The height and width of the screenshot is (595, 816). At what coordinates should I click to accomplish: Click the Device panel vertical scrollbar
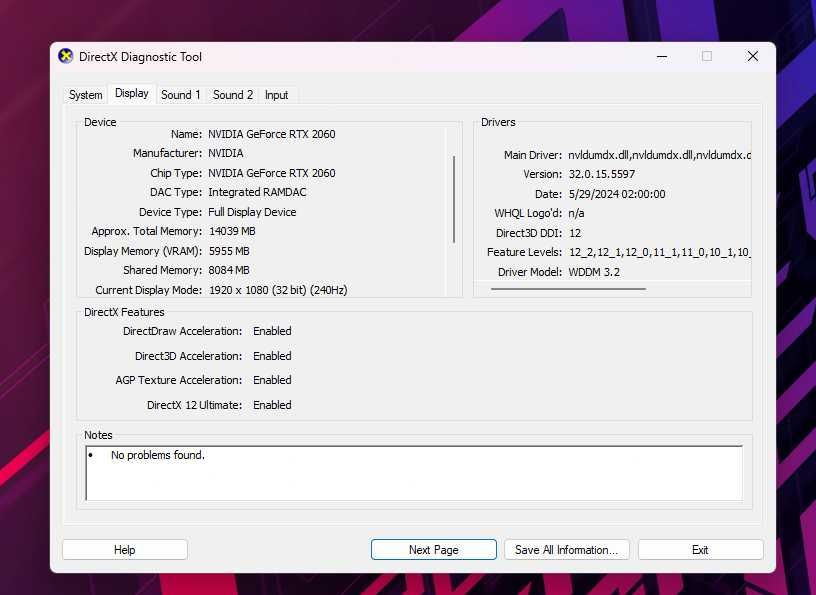tap(454, 199)
